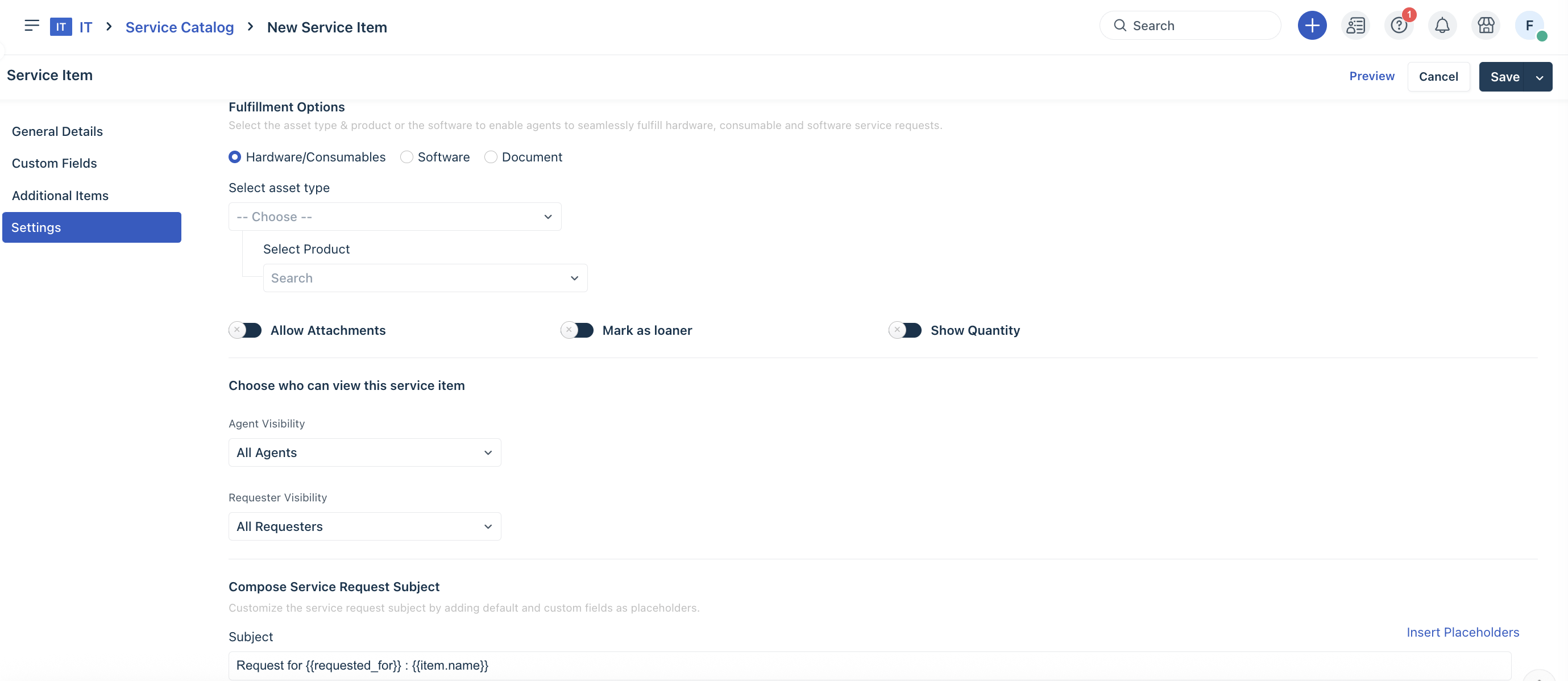Click into the Subject text field

click(x=869, y=666)
